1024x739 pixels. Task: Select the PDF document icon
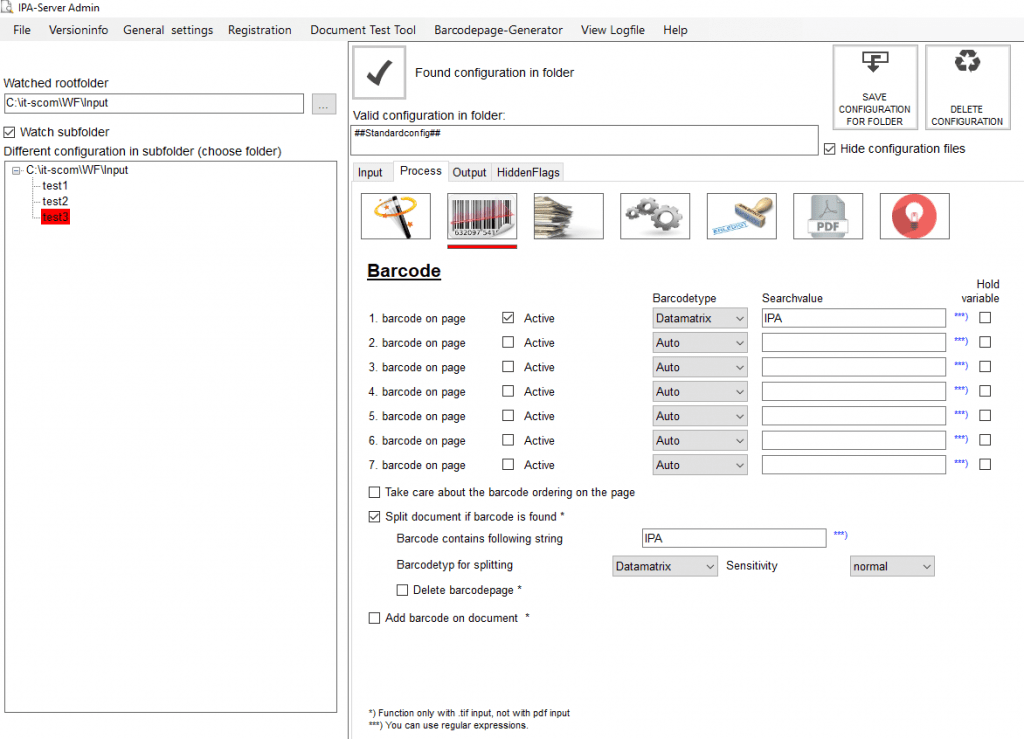827,216
